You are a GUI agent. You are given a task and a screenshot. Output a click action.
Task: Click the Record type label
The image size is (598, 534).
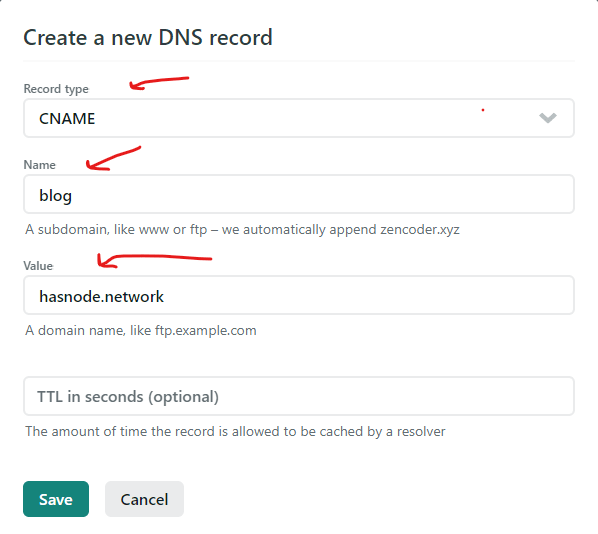[x=56, y=89]
